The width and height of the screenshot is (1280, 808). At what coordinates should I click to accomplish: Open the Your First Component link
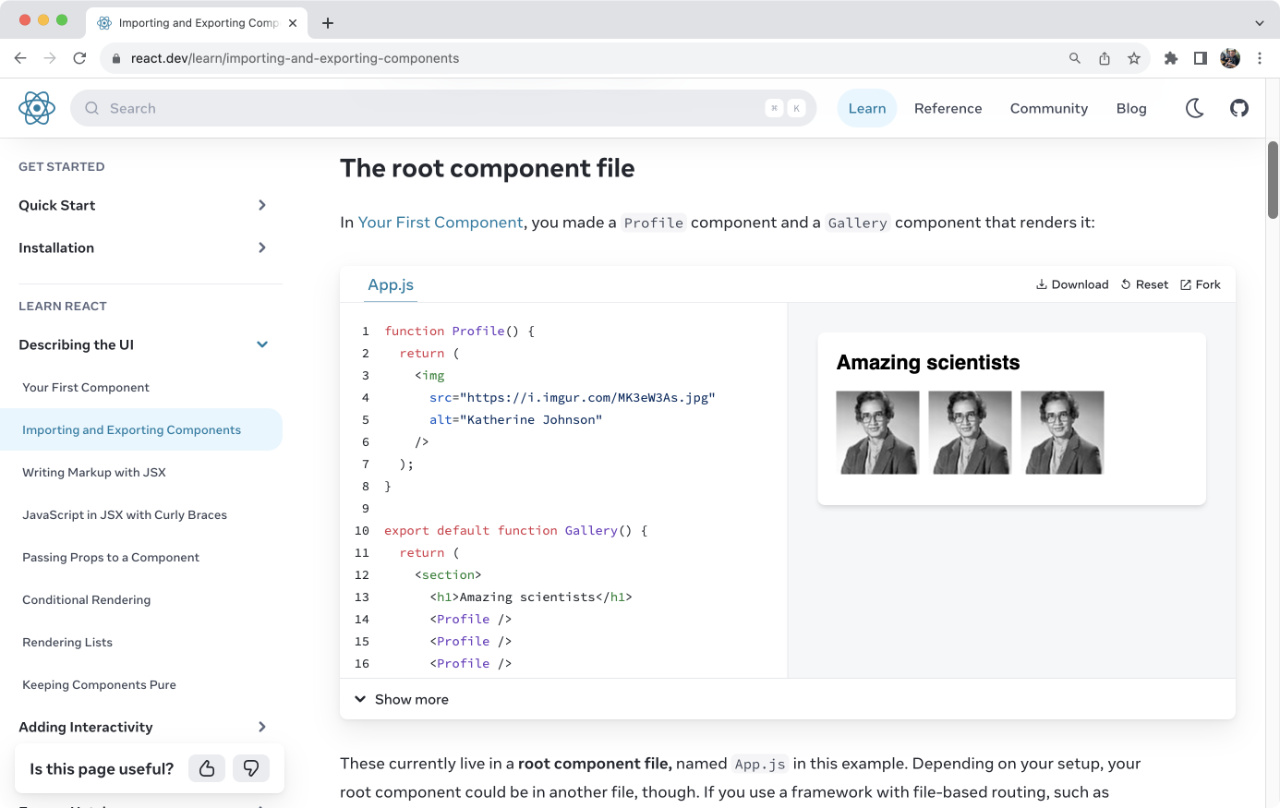pyautogui.click(x=440, y=222)
